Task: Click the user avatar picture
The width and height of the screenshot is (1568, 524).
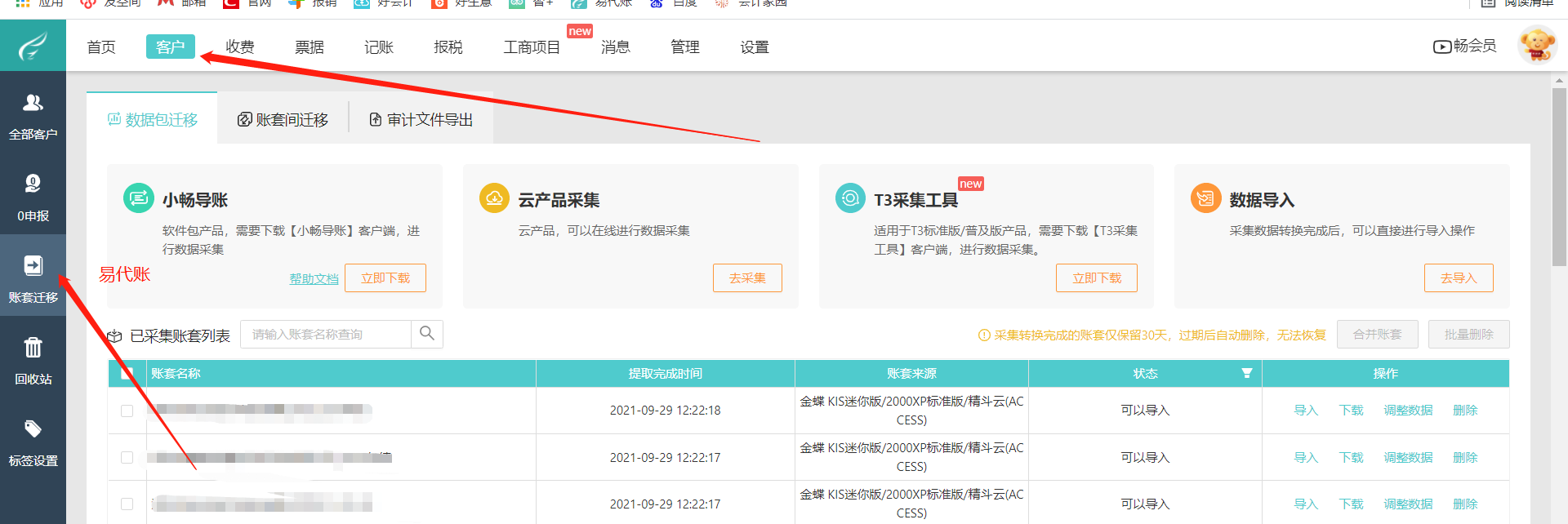Action: pos(1537,46)
